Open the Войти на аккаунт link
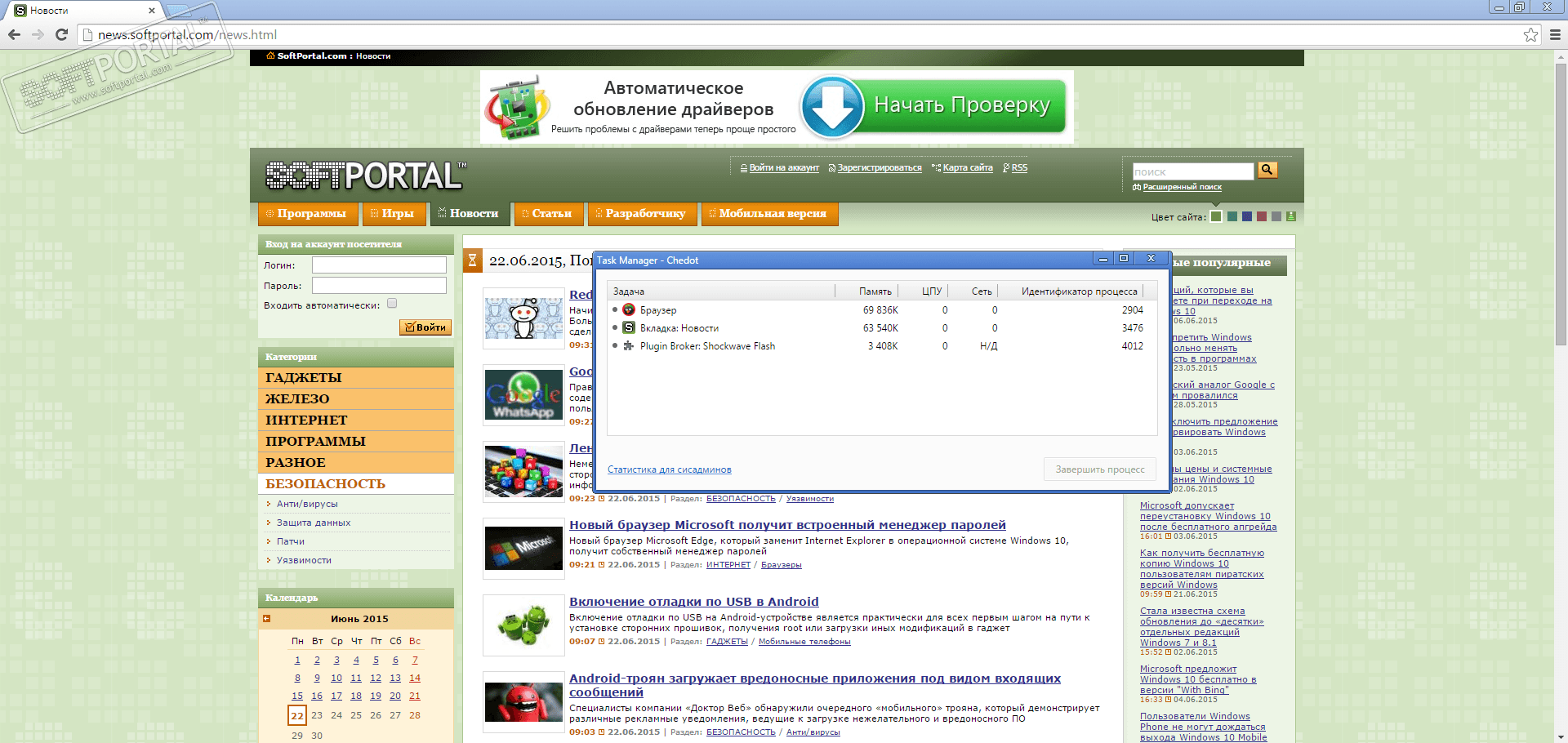The height and width of the screenshot is (743, 1568). [784, 168]
